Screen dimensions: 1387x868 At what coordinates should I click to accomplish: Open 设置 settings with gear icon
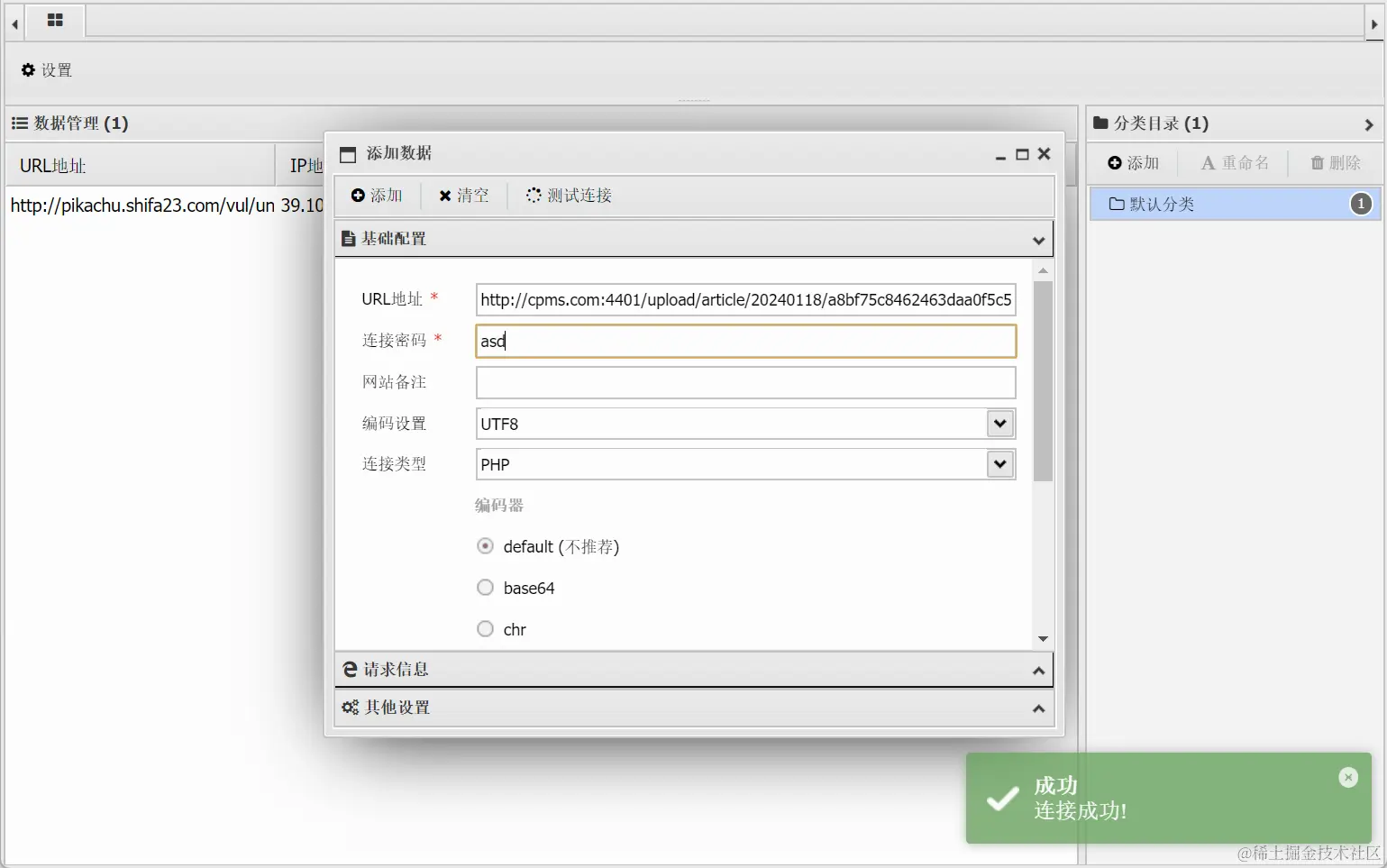[x=46, y=70]
